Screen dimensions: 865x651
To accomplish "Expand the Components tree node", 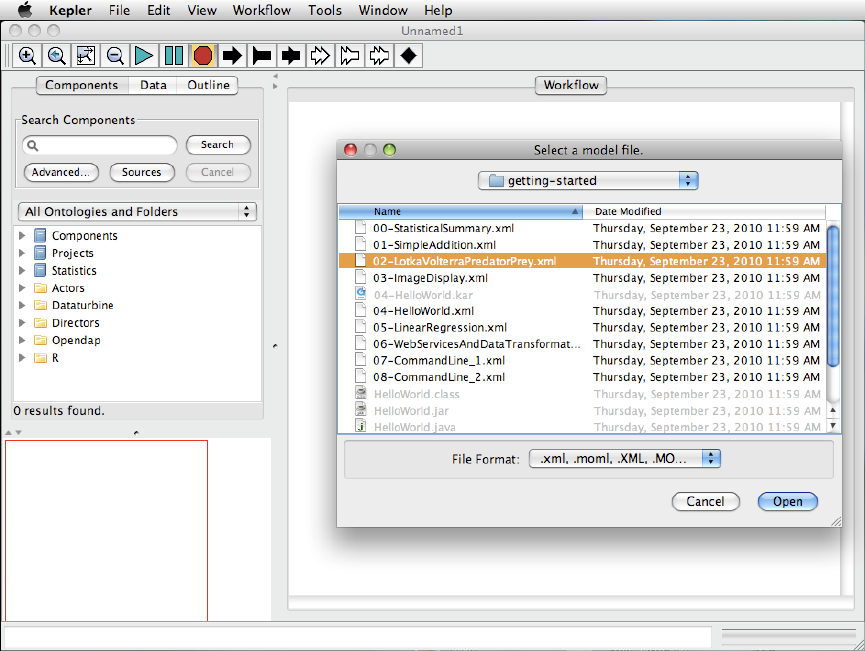I will pos(22,236).
